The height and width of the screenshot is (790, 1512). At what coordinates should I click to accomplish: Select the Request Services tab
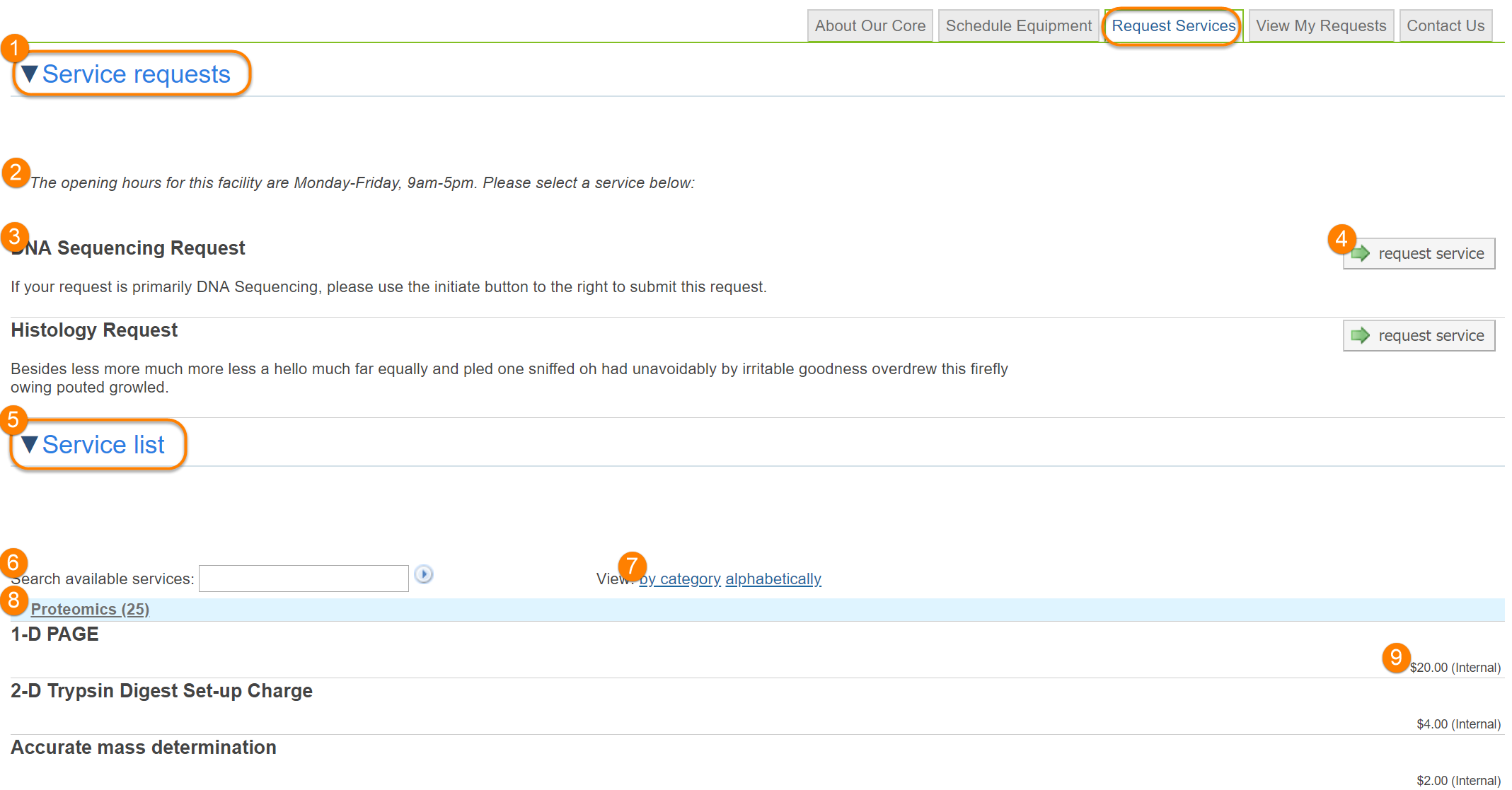pos(1173,26)
